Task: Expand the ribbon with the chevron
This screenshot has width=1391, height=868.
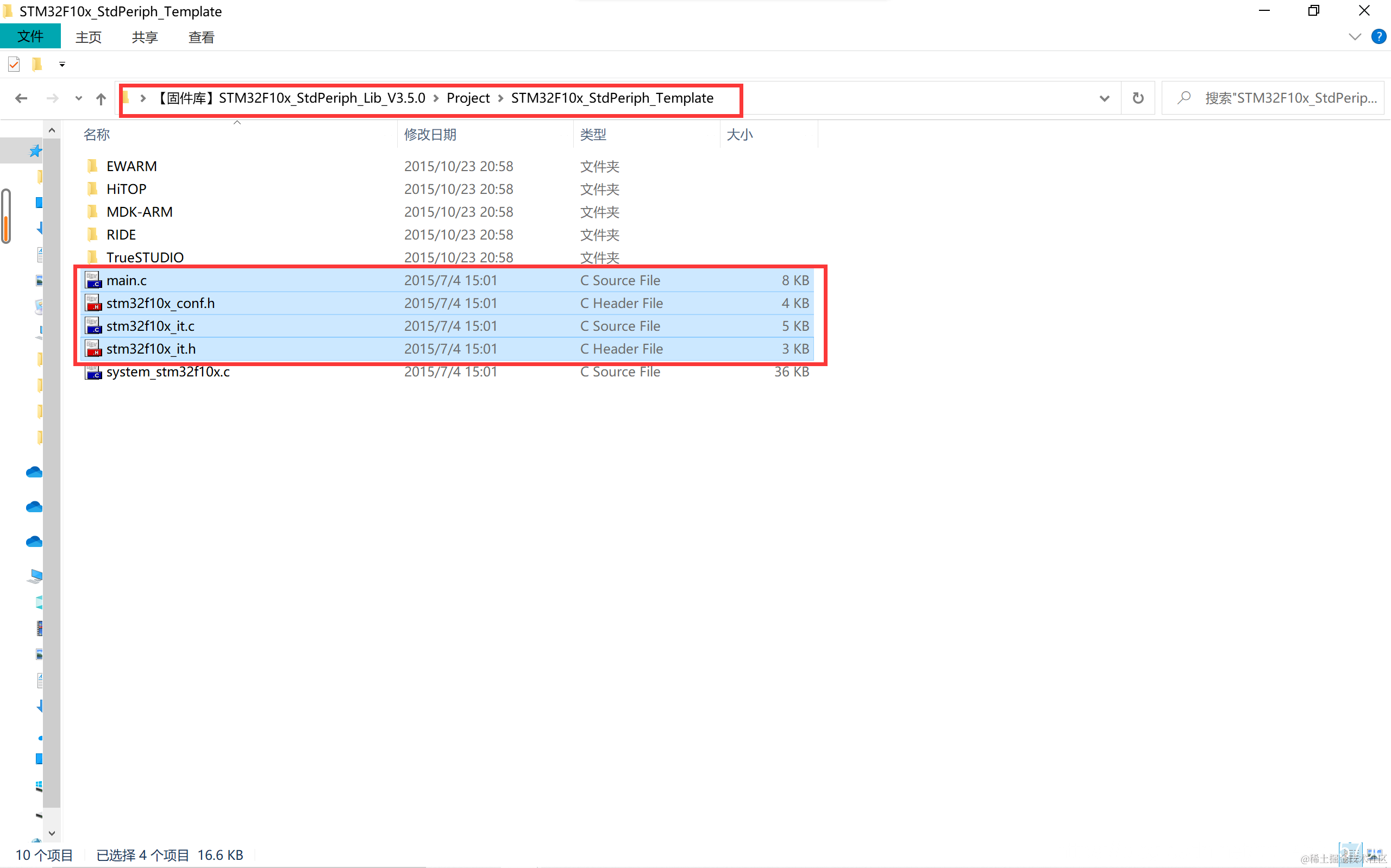Action: [x=1354, y=37]
